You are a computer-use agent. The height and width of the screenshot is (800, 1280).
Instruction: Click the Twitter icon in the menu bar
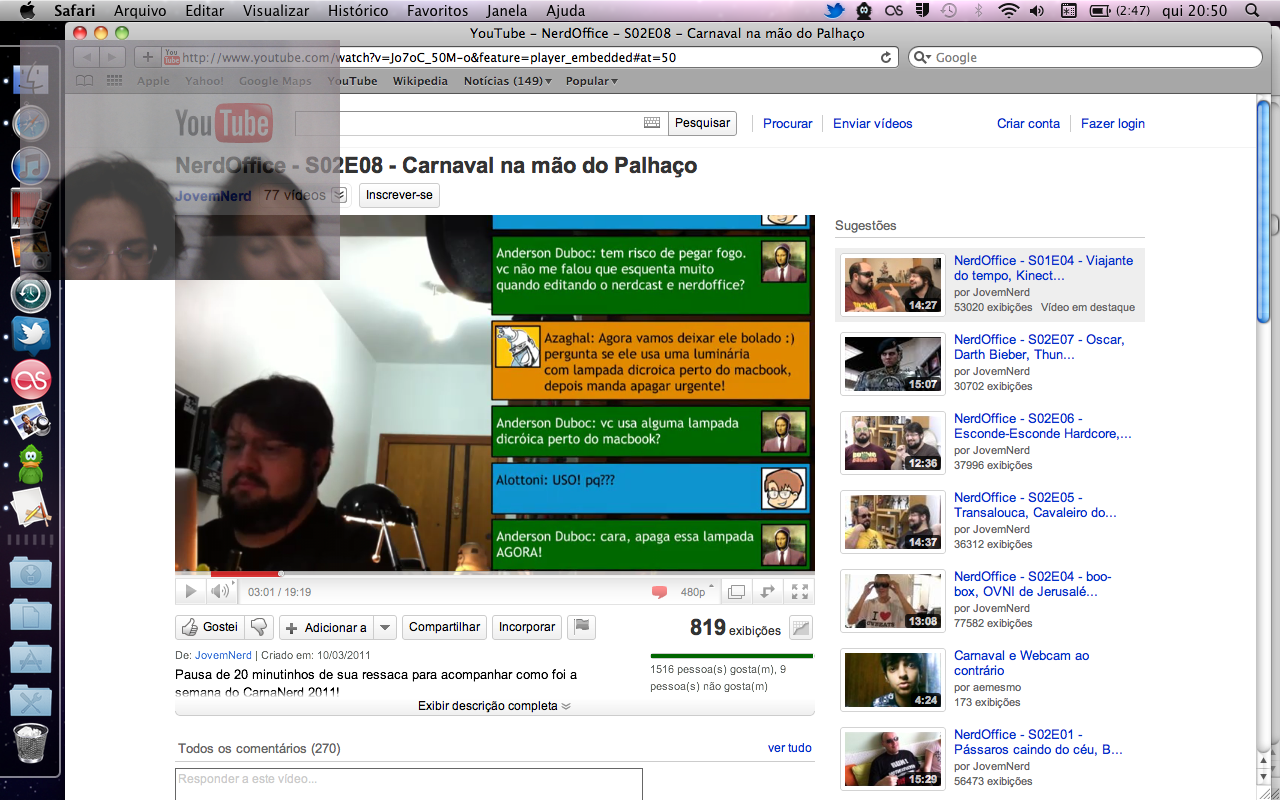click(x=835, y=11)
